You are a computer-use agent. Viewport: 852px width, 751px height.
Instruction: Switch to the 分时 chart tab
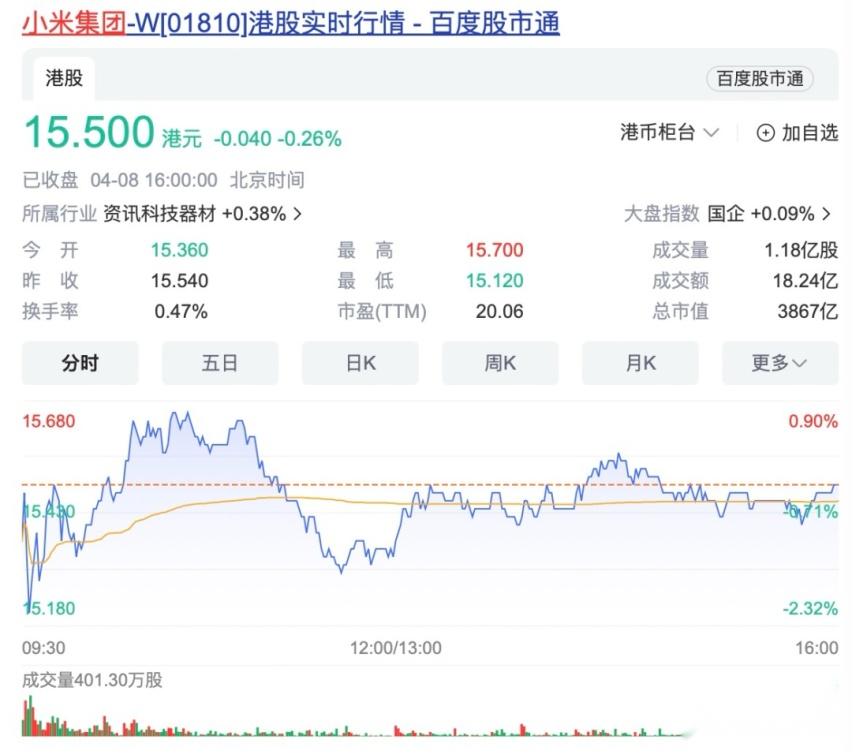[x=80, y=362]
